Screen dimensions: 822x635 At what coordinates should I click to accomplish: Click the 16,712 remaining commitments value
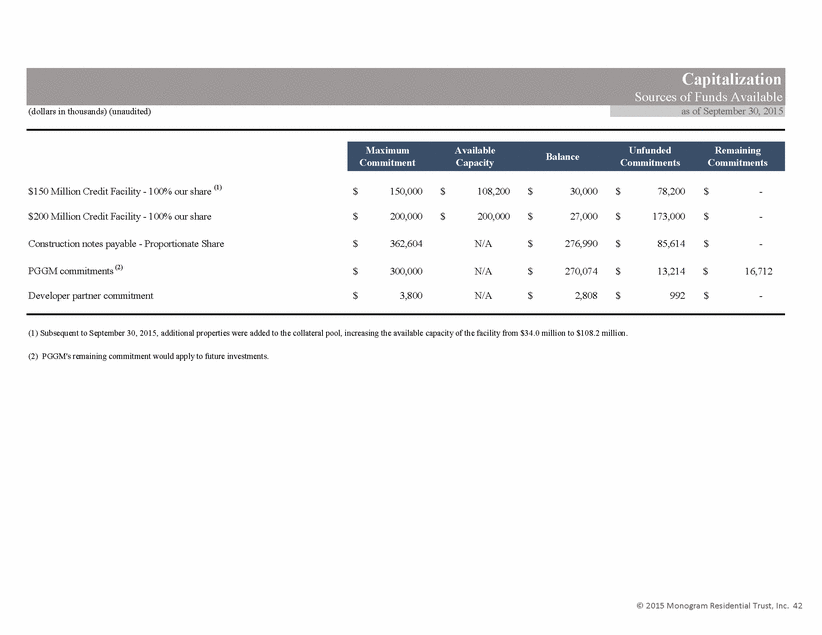click(x=758, y=271)
